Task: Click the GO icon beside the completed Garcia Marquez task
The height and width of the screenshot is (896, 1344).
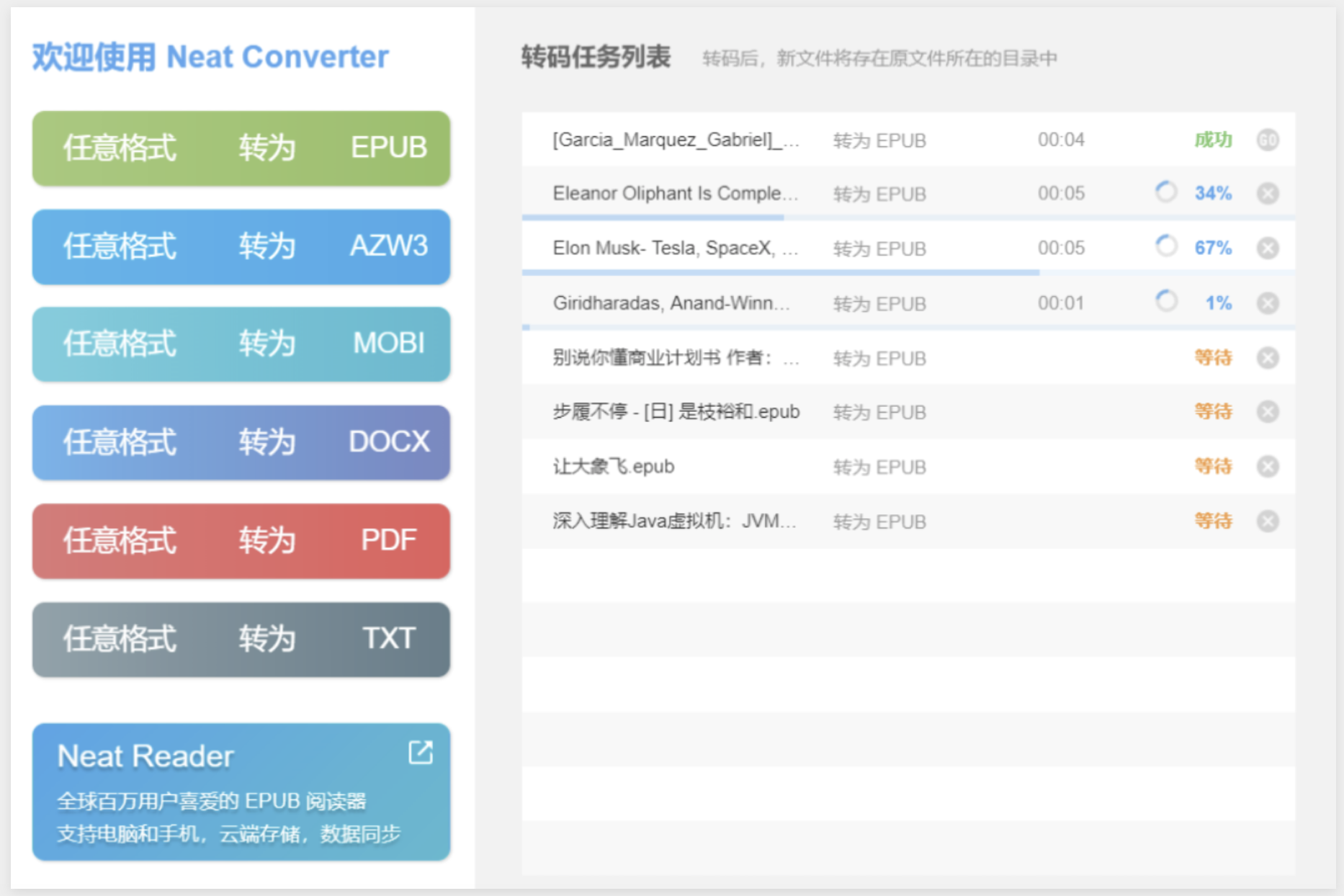Action: click(x=1268, y=140)
